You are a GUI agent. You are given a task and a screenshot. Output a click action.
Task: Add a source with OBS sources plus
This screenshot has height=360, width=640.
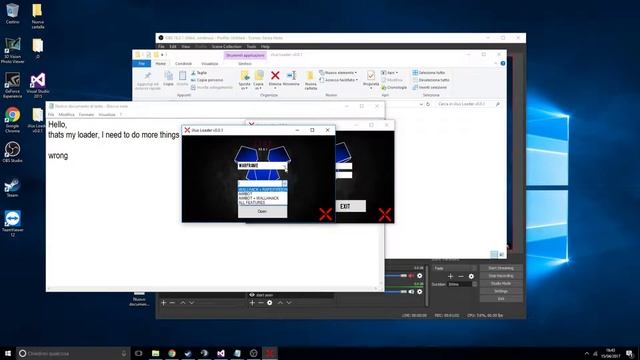[x=252, y=303]
